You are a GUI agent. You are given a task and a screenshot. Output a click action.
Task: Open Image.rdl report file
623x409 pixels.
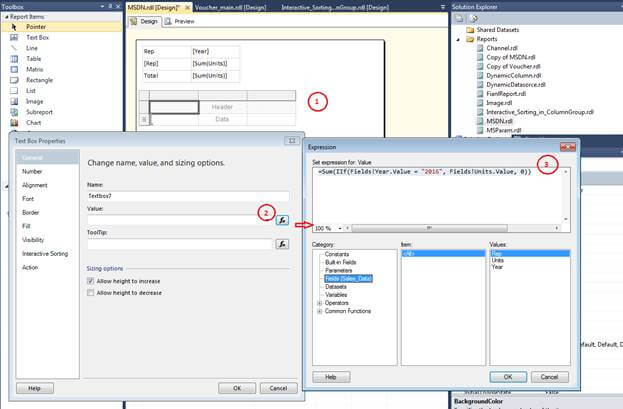(499, 103)
